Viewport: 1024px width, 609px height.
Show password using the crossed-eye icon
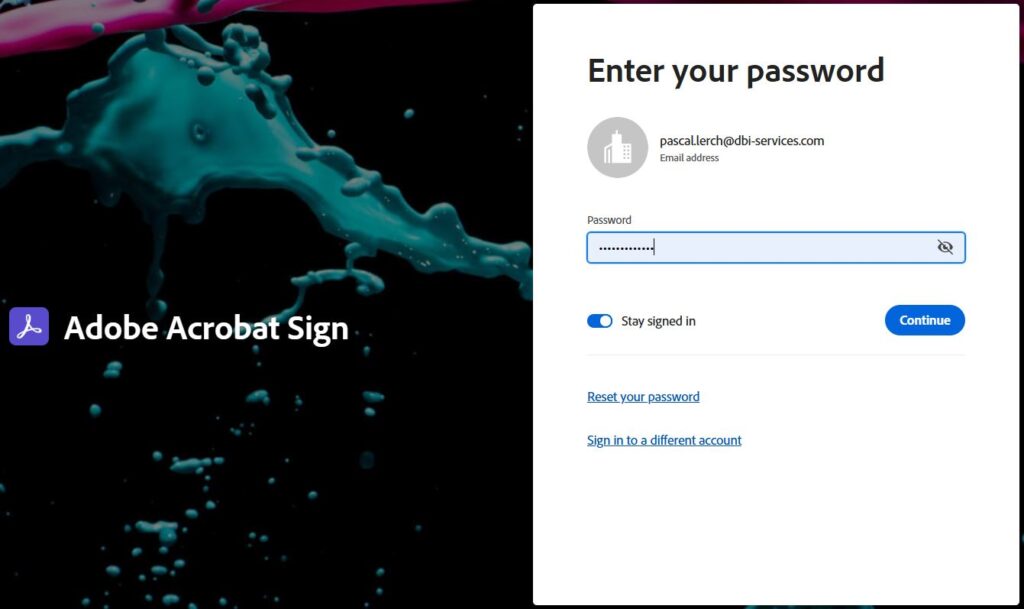click(x=944, y=247)
